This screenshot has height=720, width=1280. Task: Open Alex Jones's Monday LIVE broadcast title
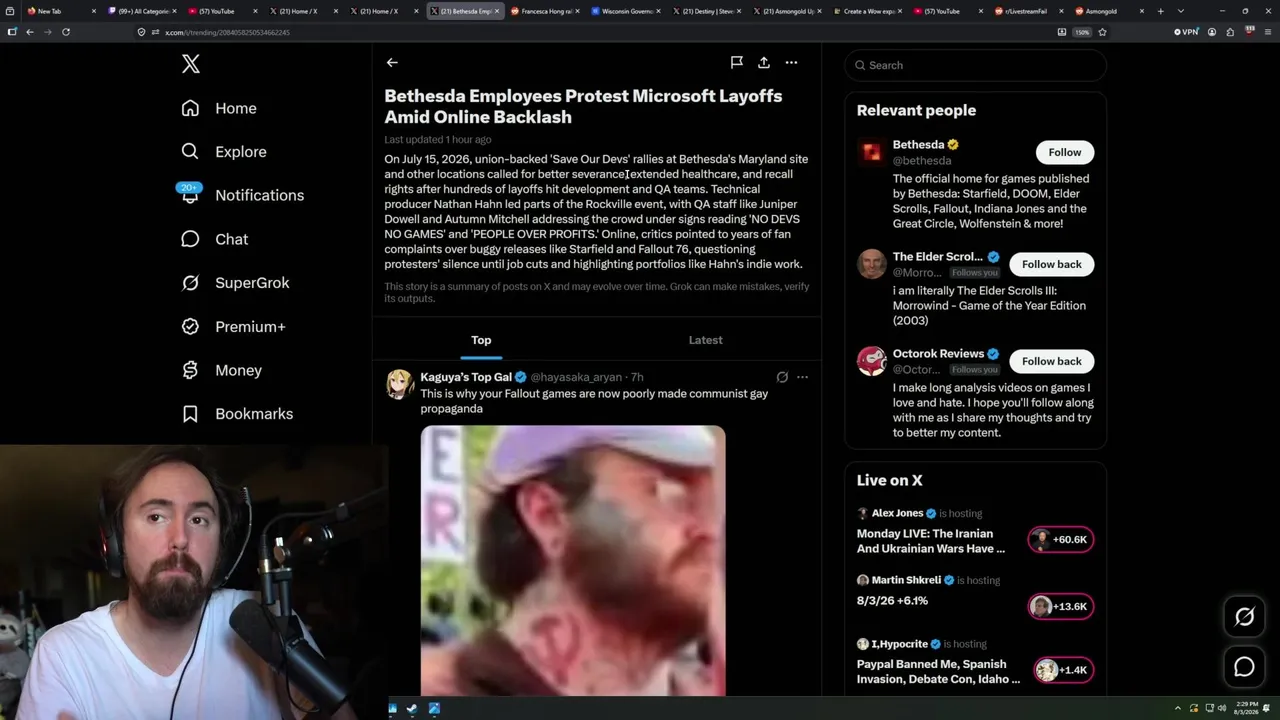tap(930, 541)
